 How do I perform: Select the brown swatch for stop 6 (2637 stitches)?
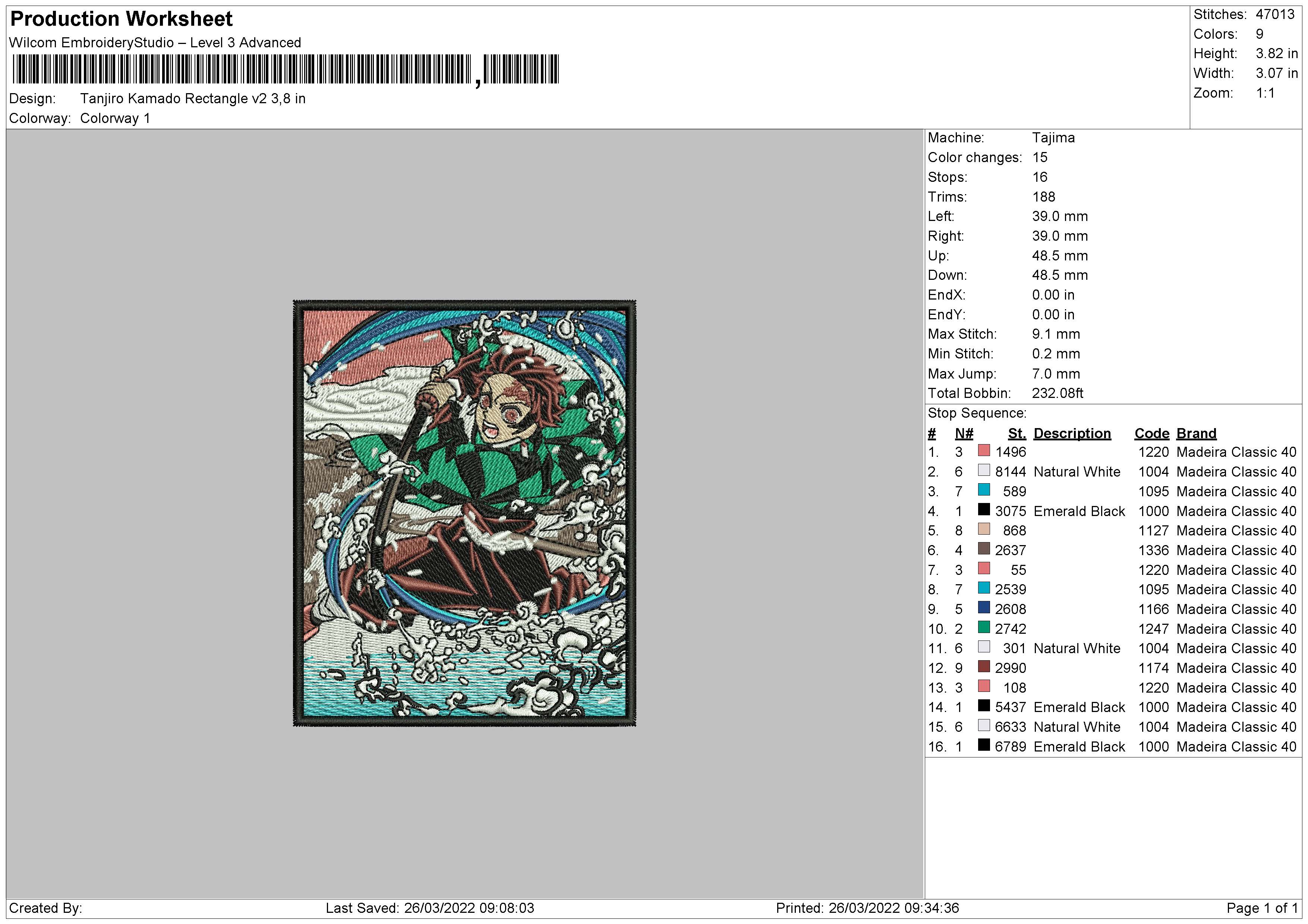click(x=984, y=549)
